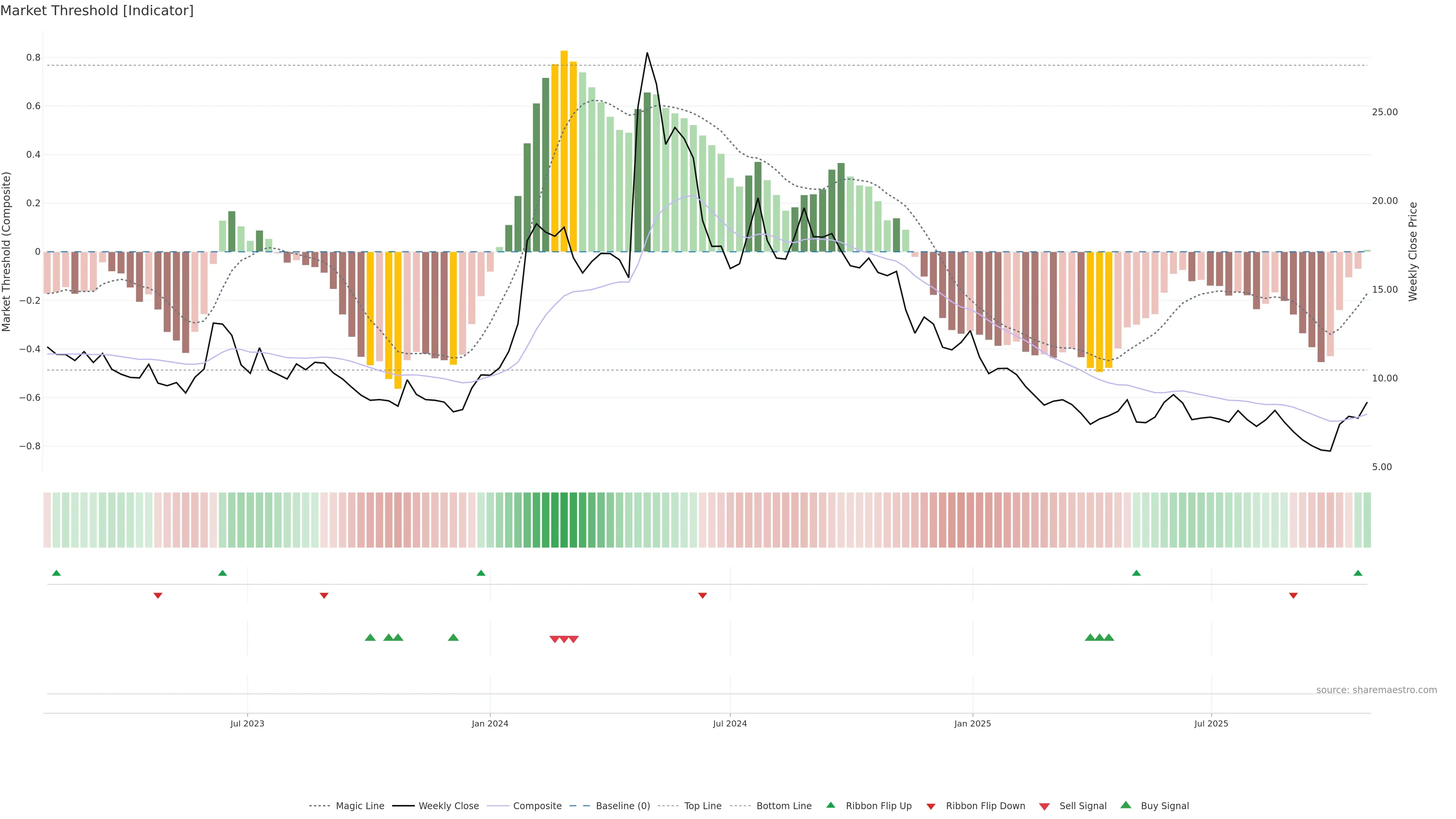Image resolution: width=1456 pixels, height=819 pixels.
Task: Click the Jan 2024 x-axis label
Action: (x=490, y=723)
